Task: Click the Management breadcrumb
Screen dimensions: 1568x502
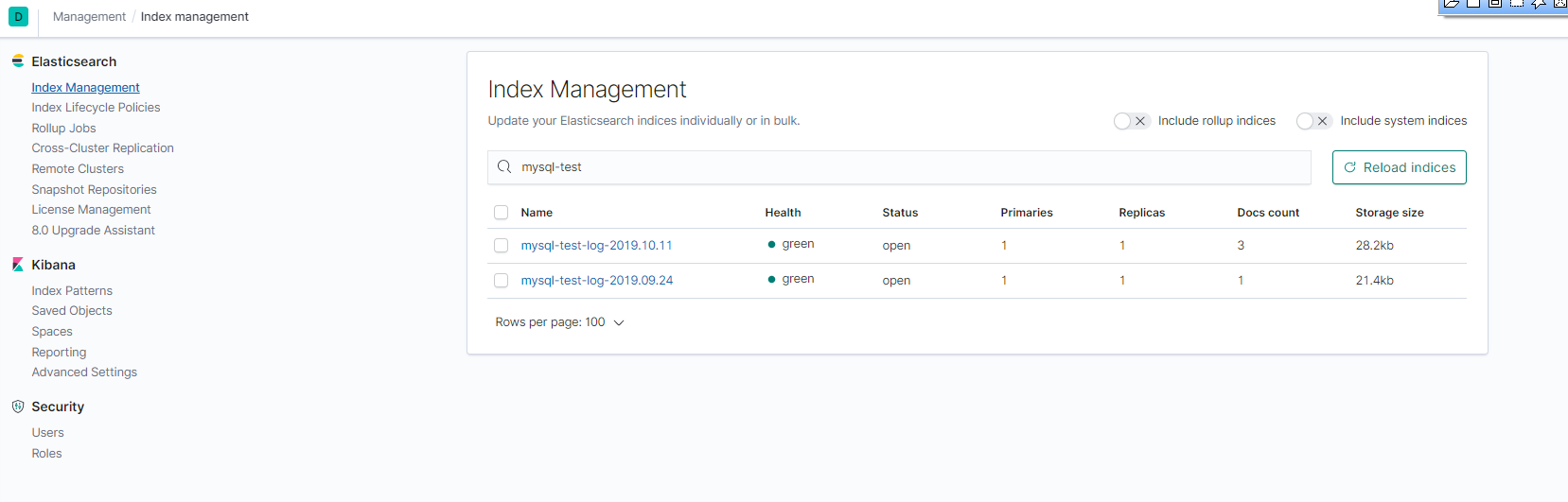Action: point(89,17)
